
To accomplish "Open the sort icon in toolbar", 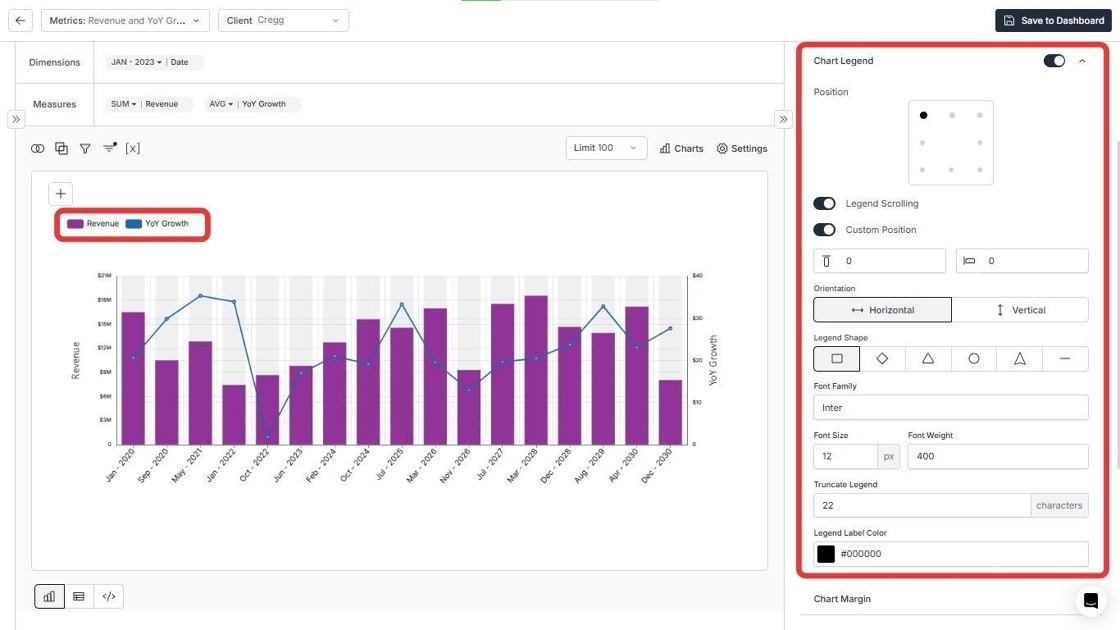I will coord(109,148).
